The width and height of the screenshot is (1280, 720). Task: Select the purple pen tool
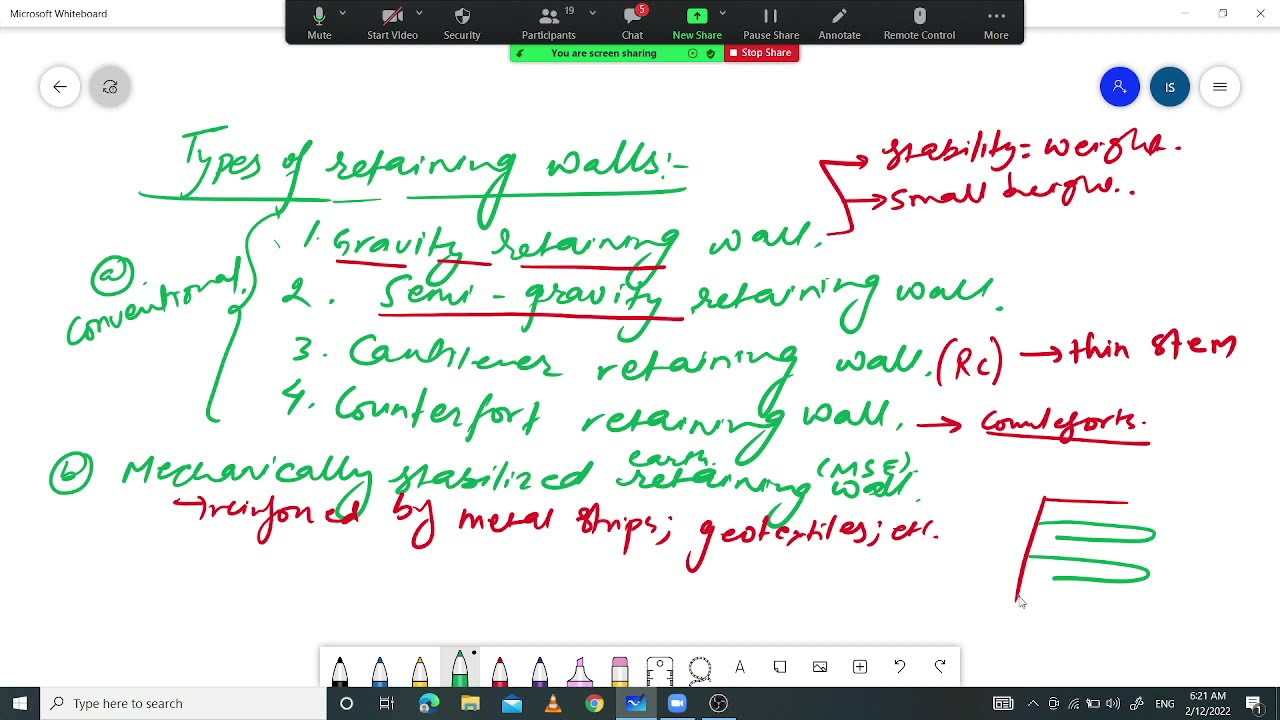tap(540, 670)
